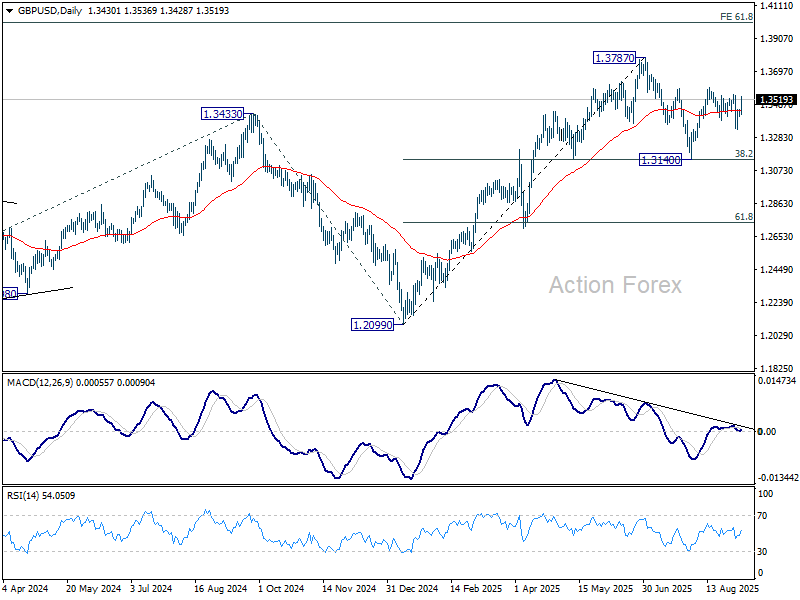Image resolution: width=800 pixels, height=600 pixels.
Task: Select the MACD(12,26,9) indicator label
Action: [40, 383]
